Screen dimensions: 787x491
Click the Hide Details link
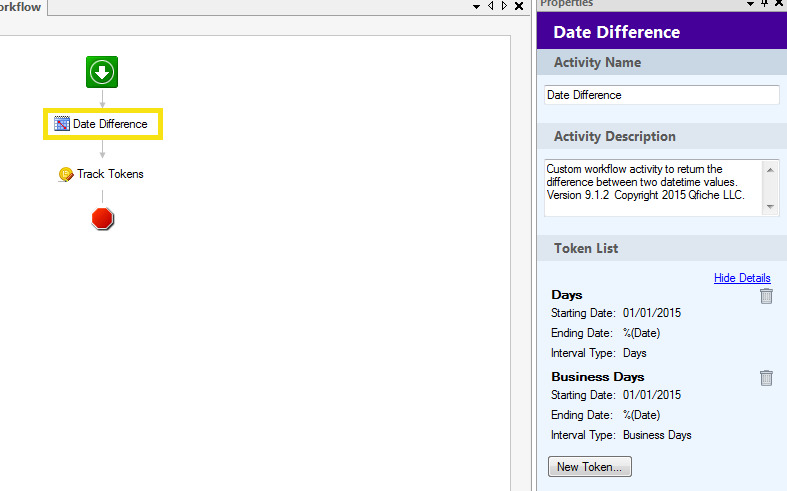tap(742, 278)
